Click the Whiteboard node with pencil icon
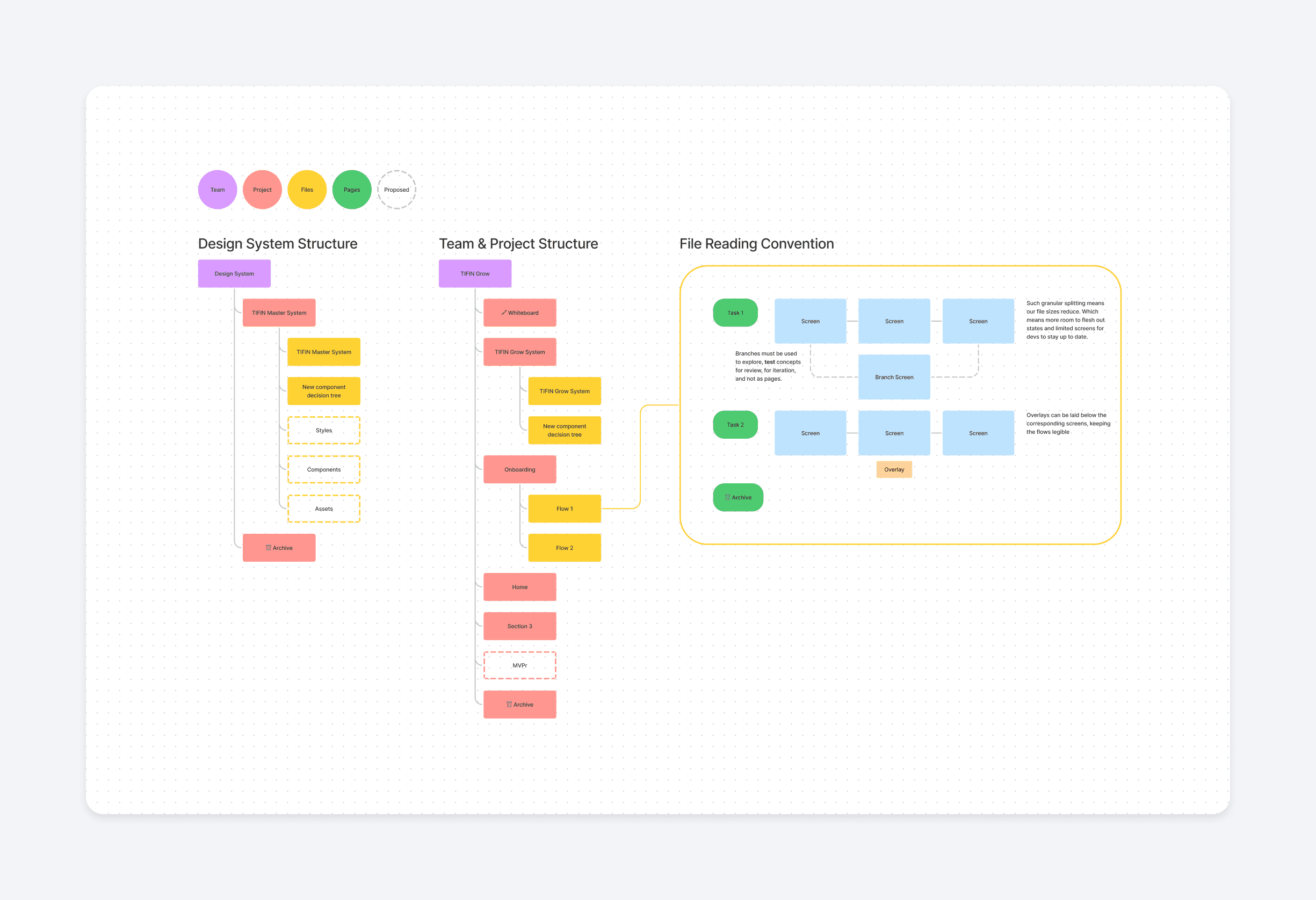1316x900 pixels. pyautogui.click(x=519, y=313)
